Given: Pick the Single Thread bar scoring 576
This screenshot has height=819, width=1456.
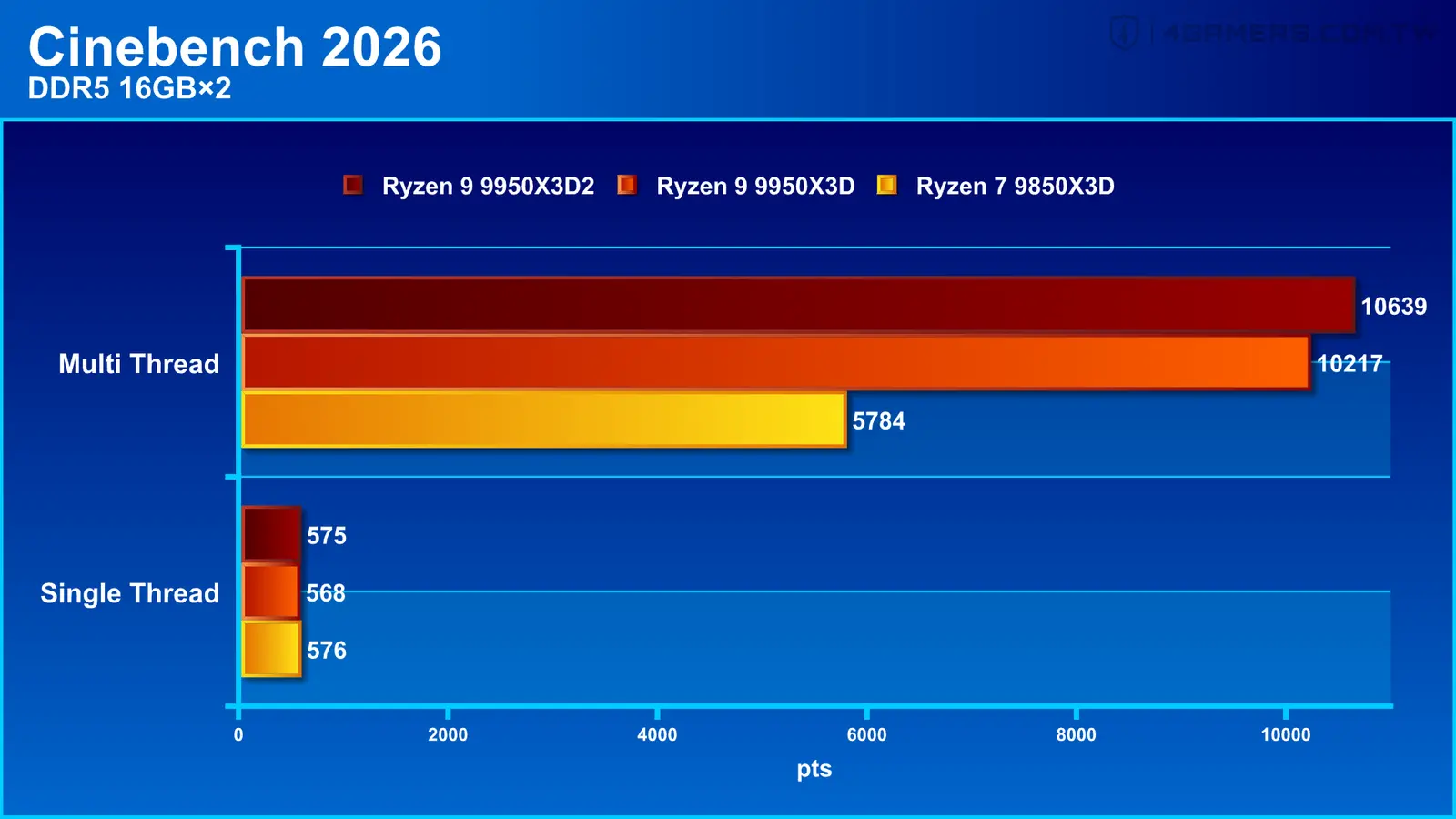Looking at the screenshot, I should 271,649.
